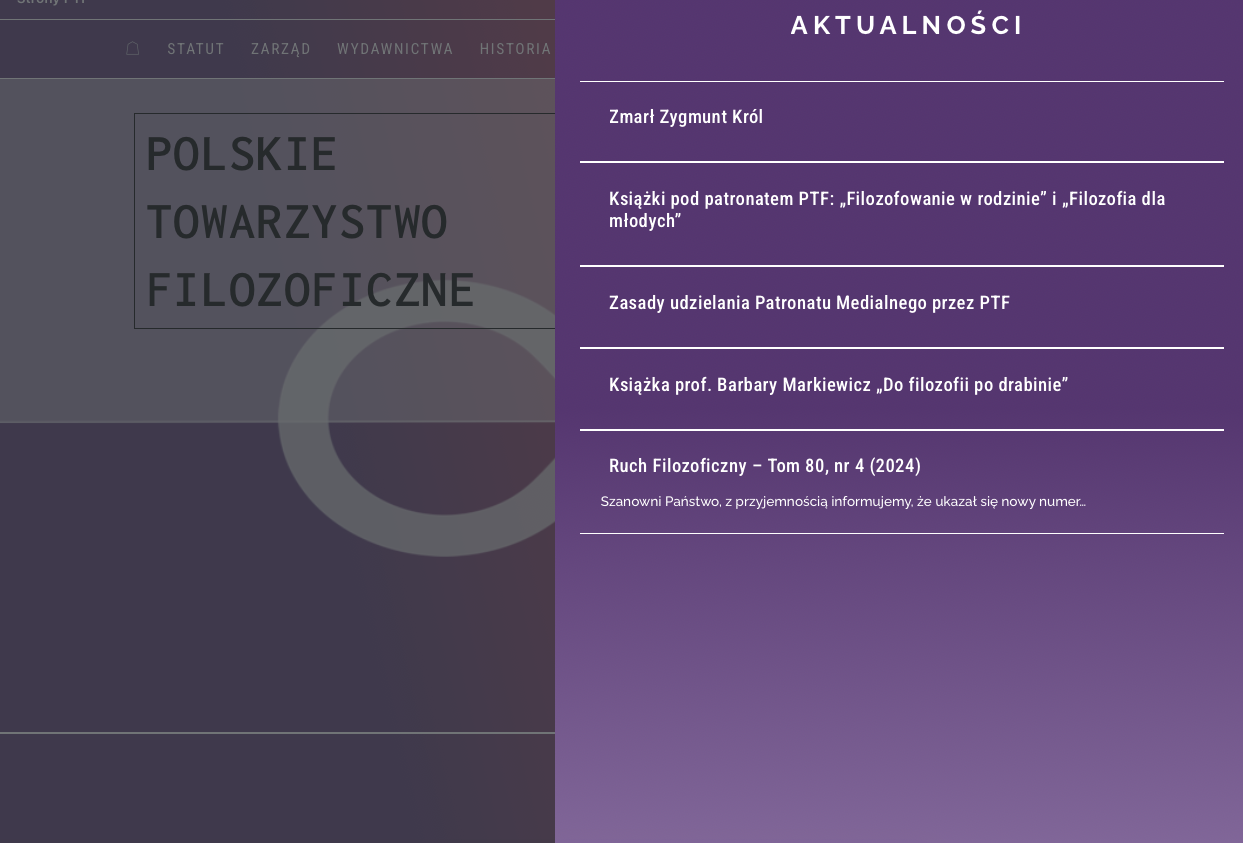The width and height of the screenshot is (1243, 843).
Task: Open Książka prof. Barbary Markiewicz news entry
Action: pos(838,385)
